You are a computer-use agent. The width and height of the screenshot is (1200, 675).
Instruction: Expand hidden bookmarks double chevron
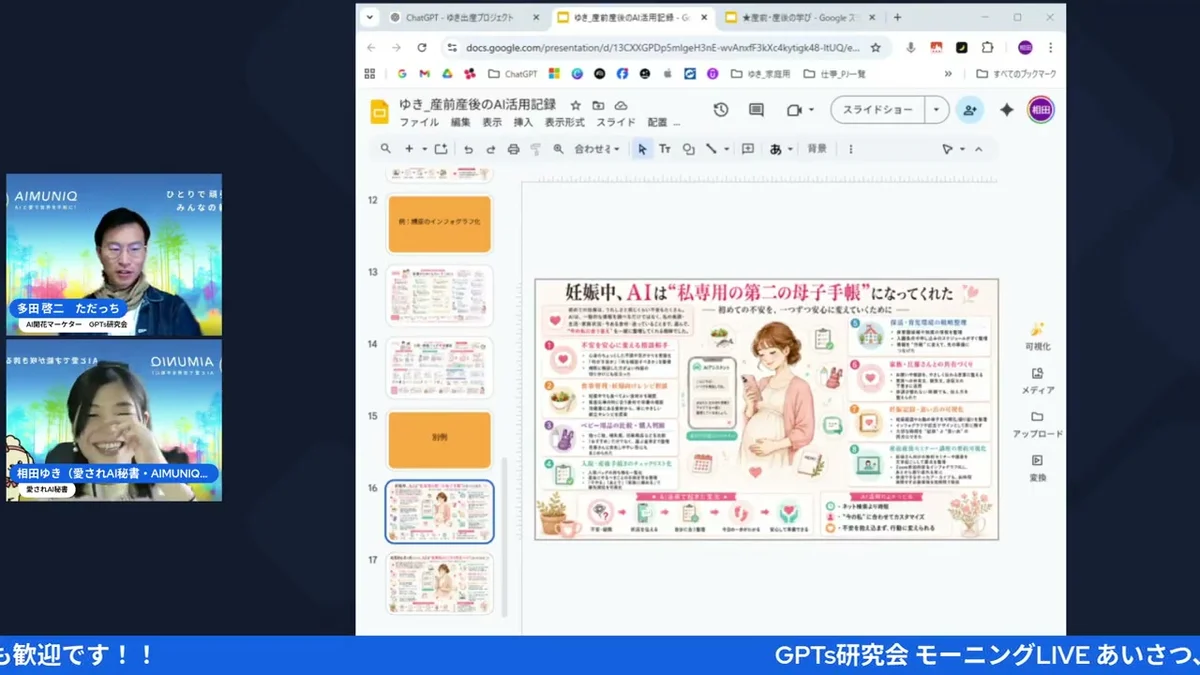coord(948,74)
